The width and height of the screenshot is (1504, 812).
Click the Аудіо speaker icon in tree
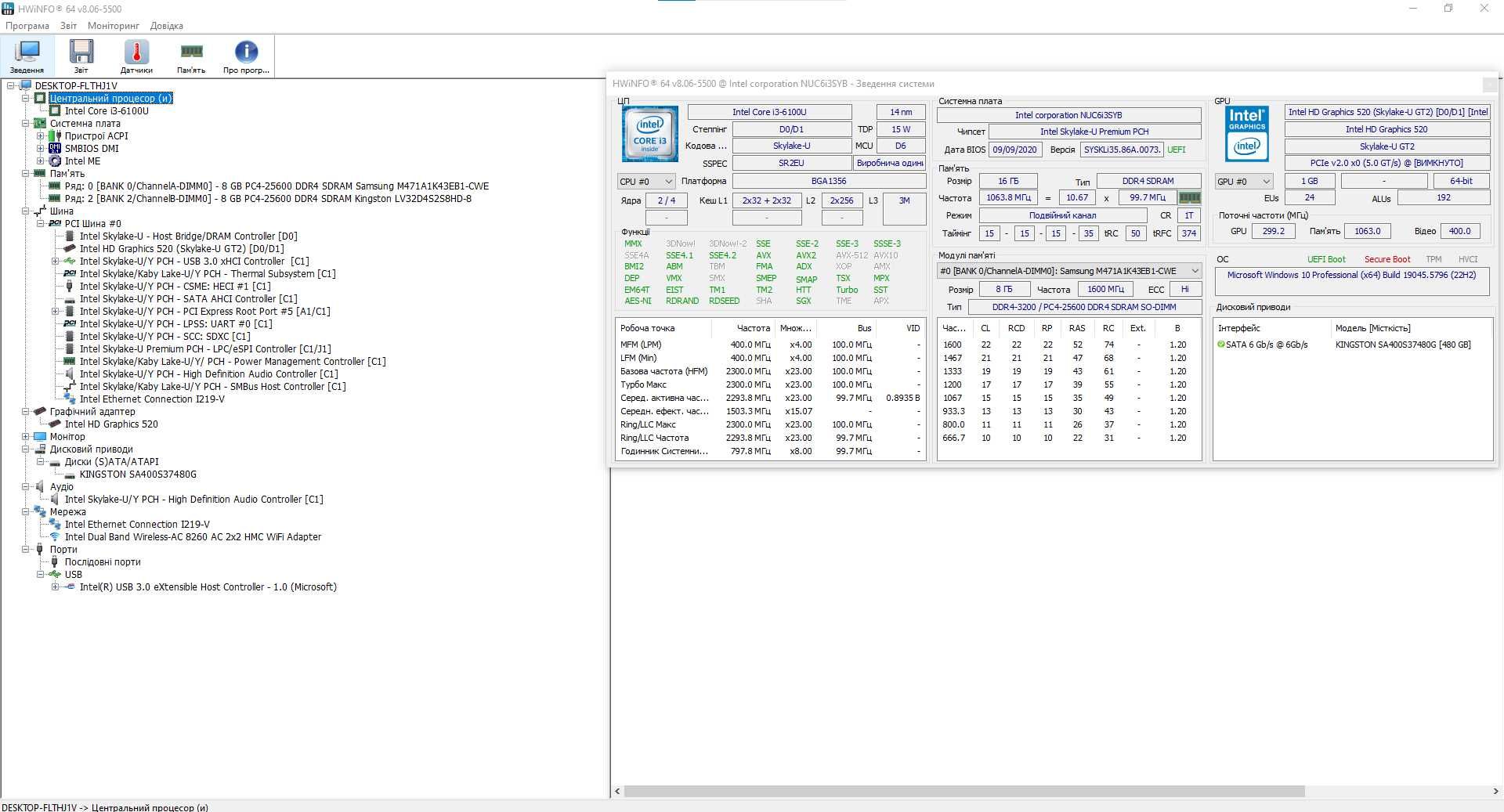coord(41,486)
